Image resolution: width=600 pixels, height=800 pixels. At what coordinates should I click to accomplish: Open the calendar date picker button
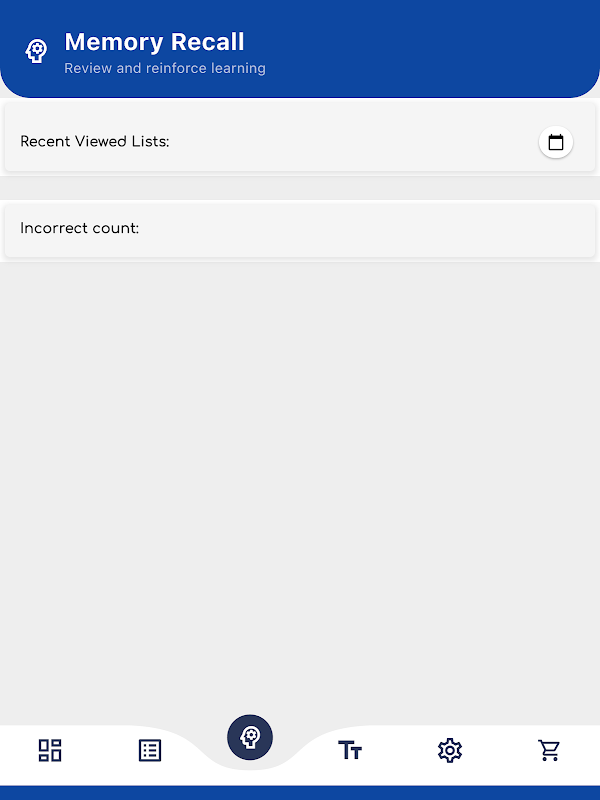tap(556, 142)
